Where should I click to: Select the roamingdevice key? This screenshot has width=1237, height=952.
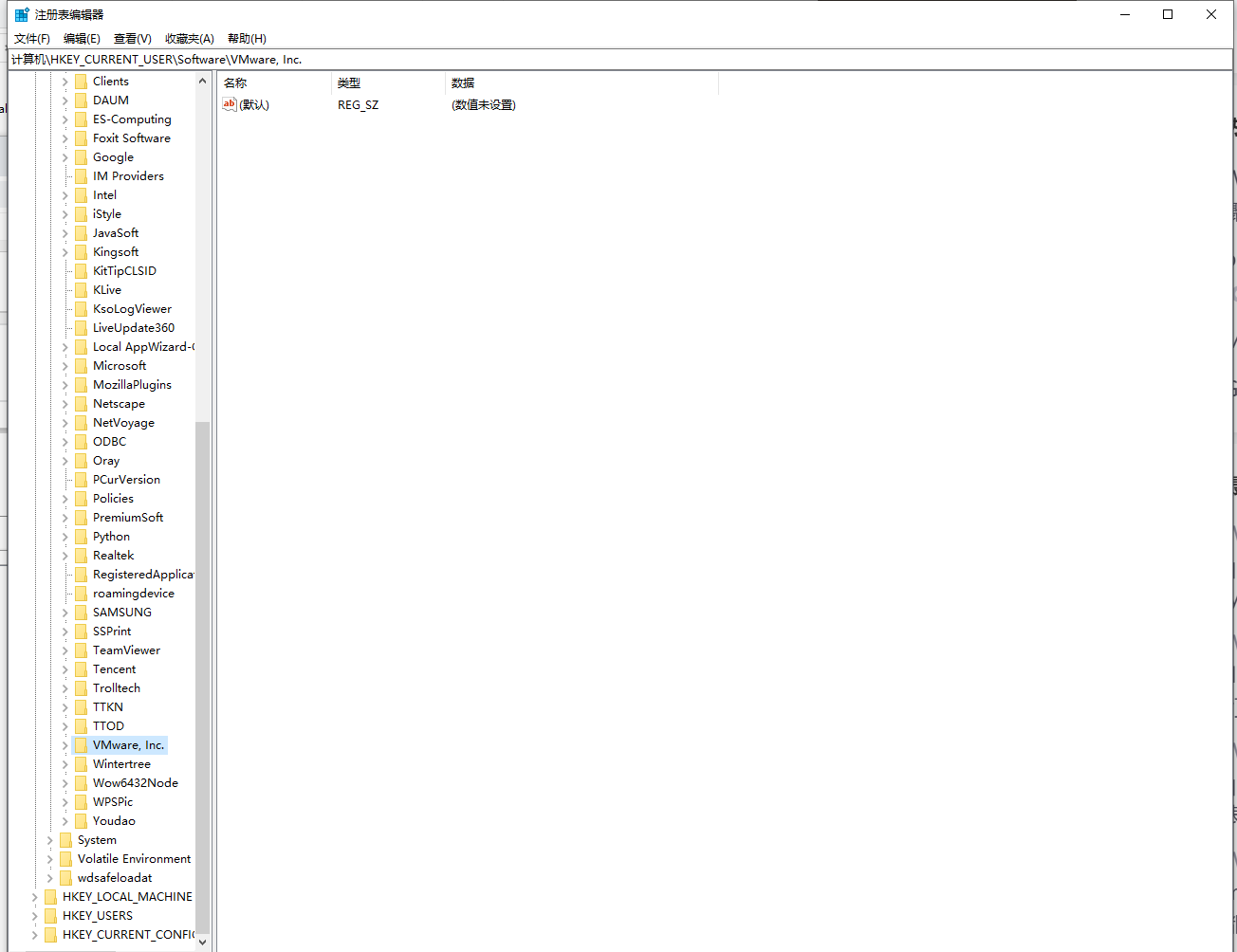point(134,594)
